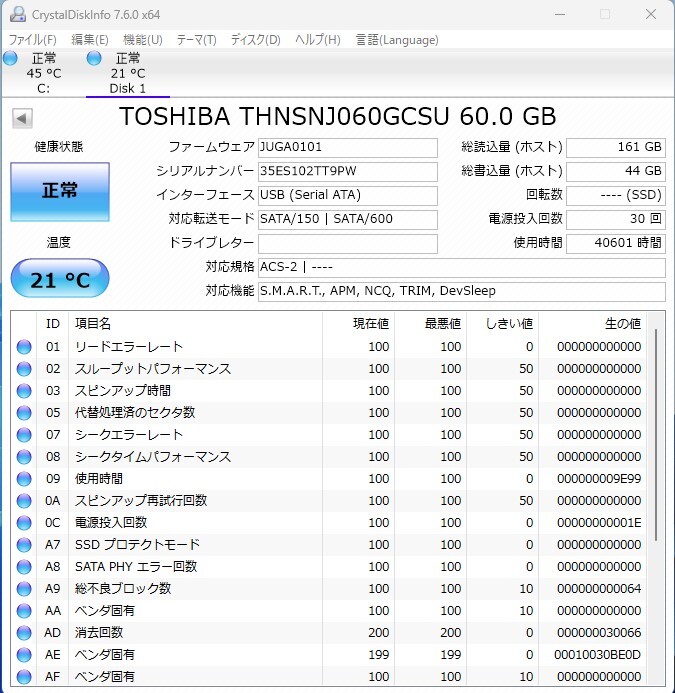Click the ACS-2 standard field

pyautogui.click(x=461, y=267)
